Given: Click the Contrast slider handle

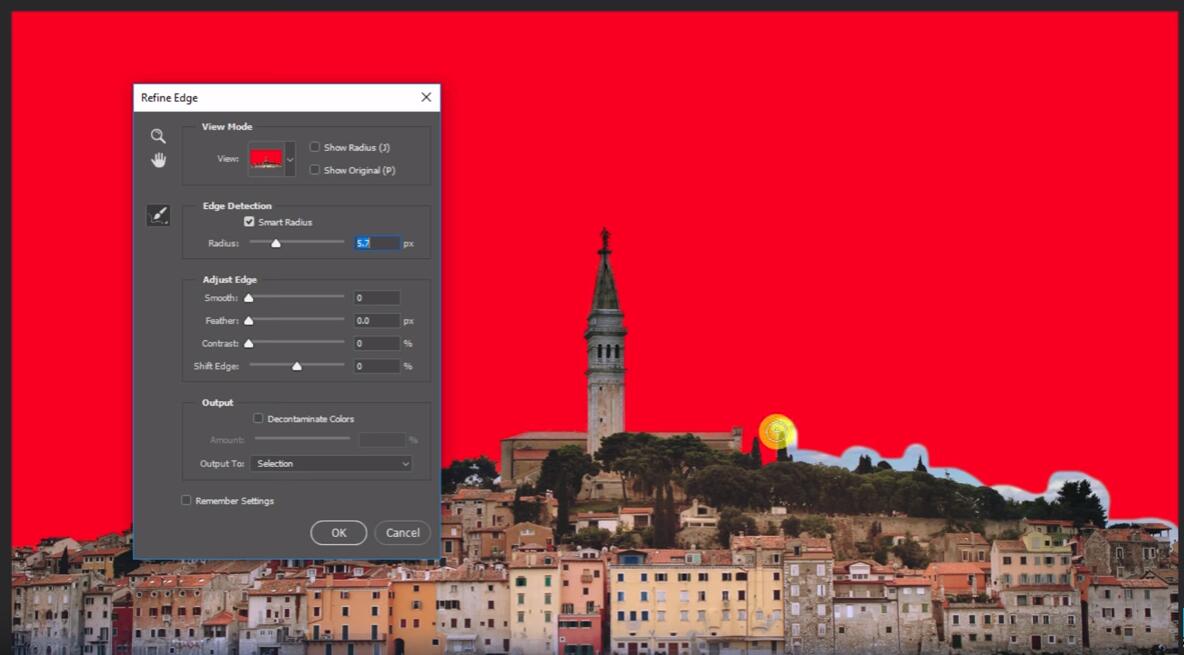Looking at the screenshot, I should (249, 344).
